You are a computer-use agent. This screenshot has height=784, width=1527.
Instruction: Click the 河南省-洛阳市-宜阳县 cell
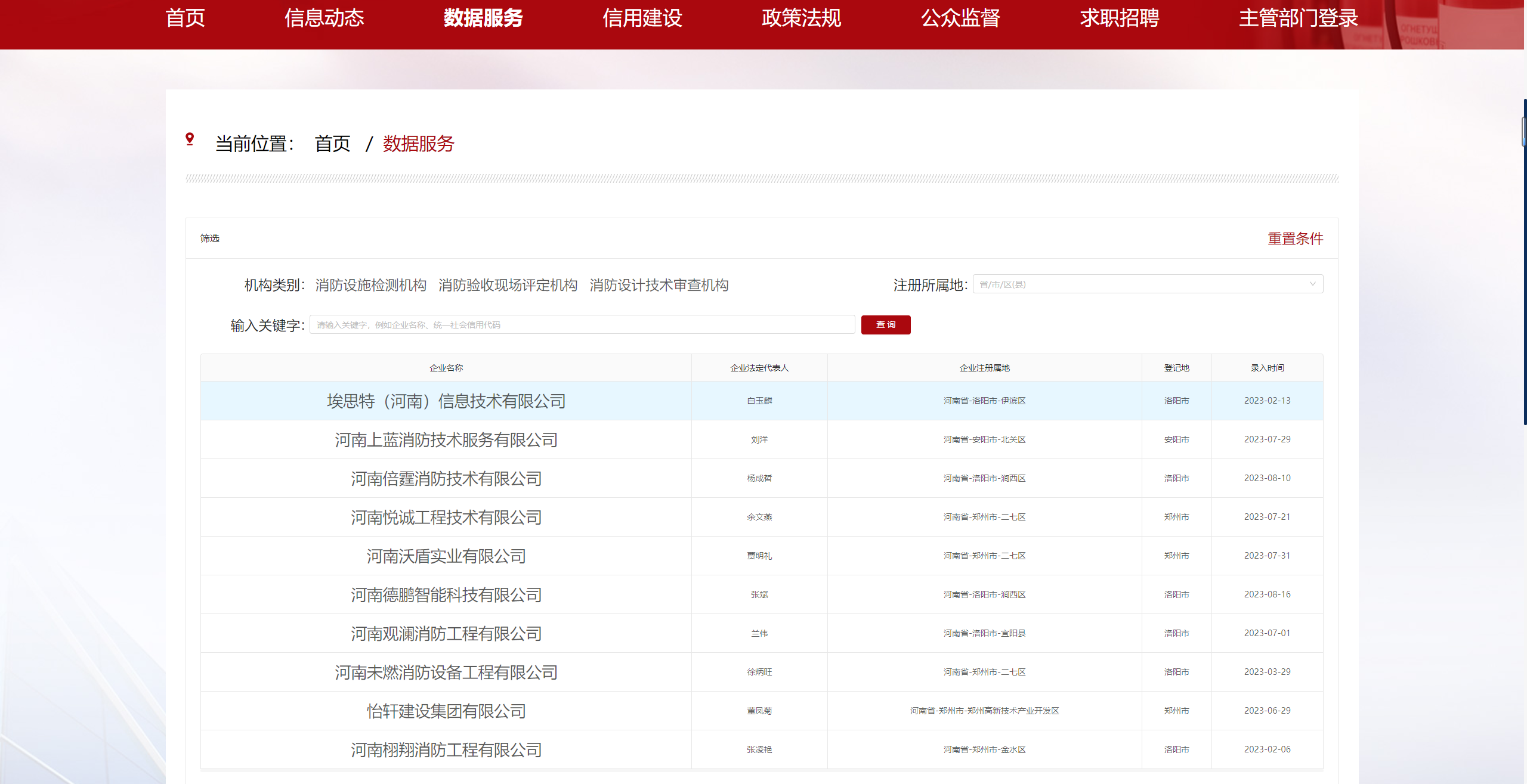pyautogui.click(x=985, y=633)
